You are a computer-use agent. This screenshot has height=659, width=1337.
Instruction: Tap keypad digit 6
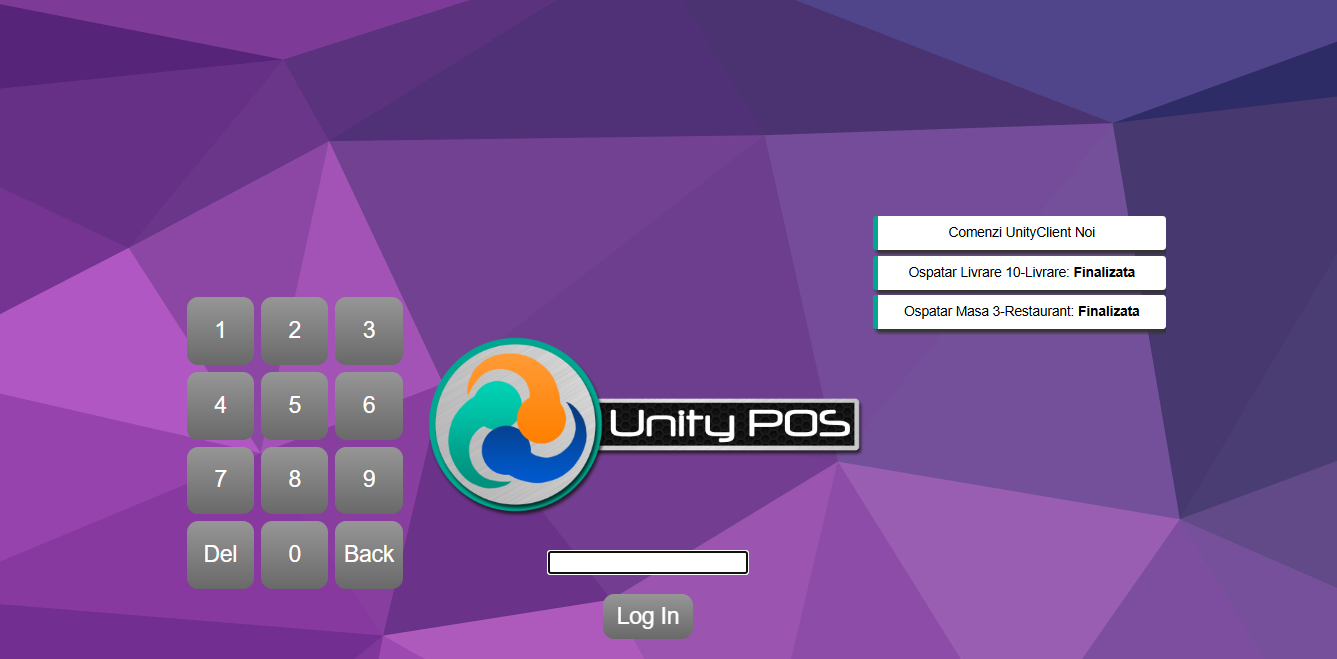point(369,405)
